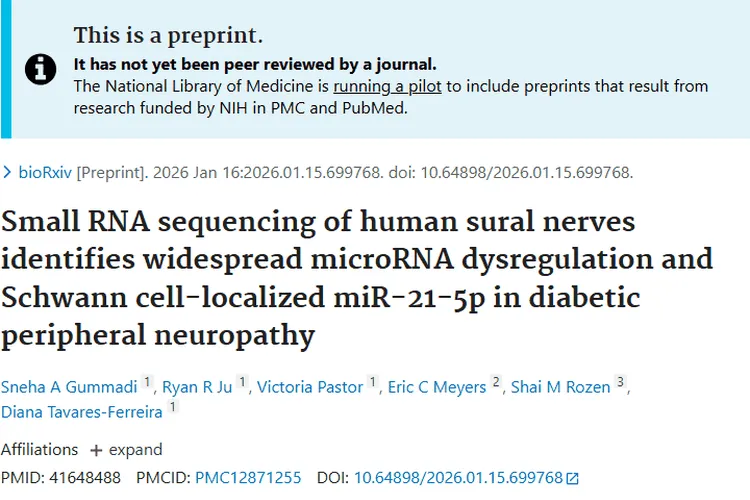
Task: Select author Shai M Rozen
Action: [x=560, y=387]
